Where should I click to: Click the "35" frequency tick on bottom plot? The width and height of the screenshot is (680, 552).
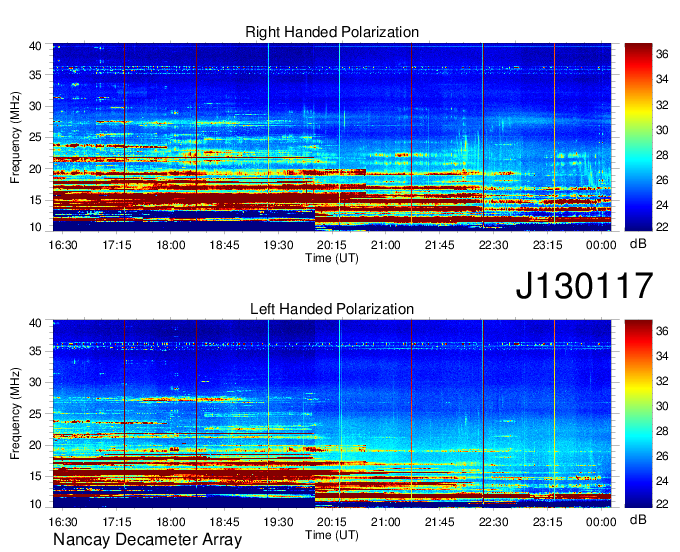point(35,351)
